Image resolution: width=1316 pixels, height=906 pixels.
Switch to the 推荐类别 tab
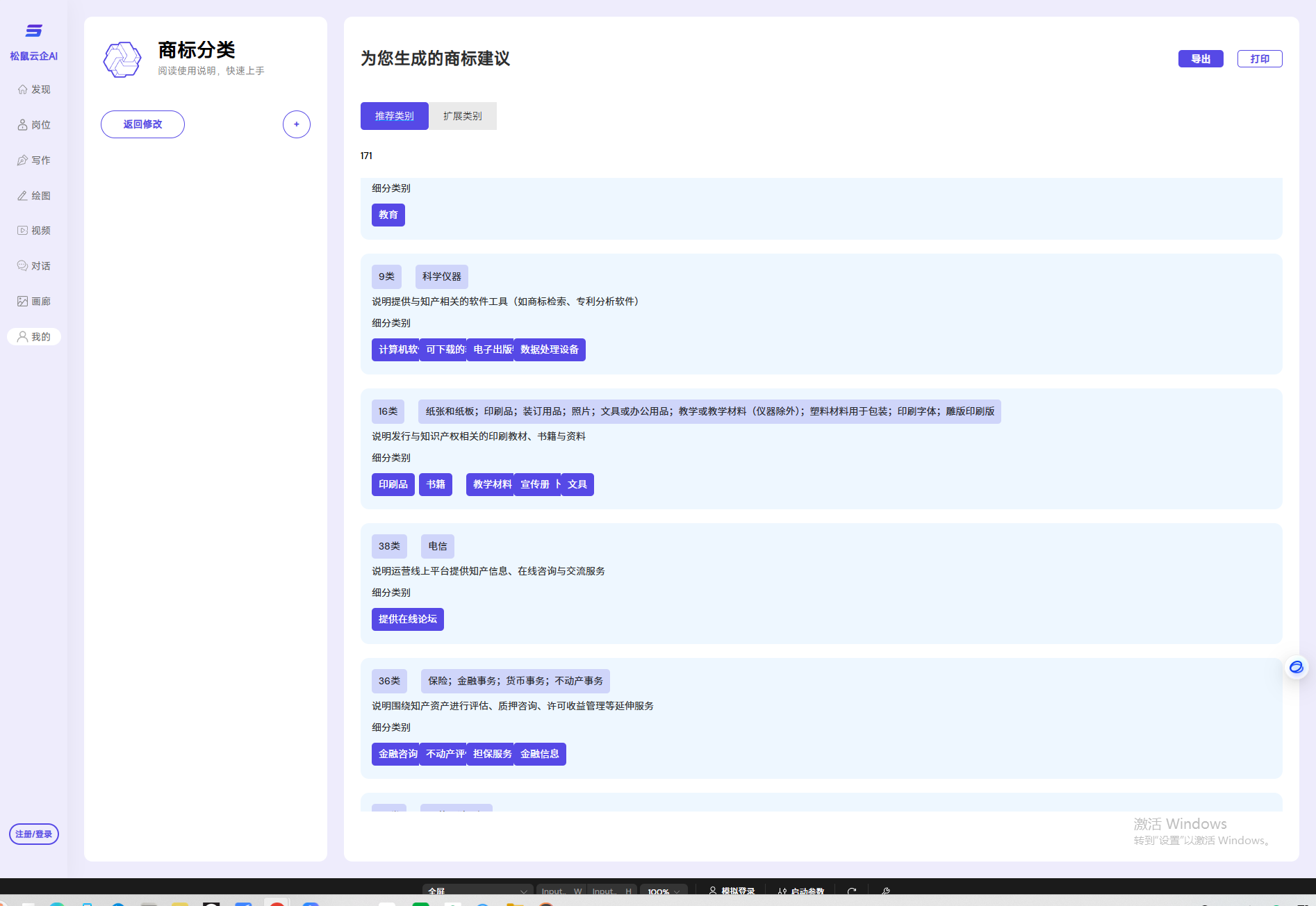[x=394, y=116]
